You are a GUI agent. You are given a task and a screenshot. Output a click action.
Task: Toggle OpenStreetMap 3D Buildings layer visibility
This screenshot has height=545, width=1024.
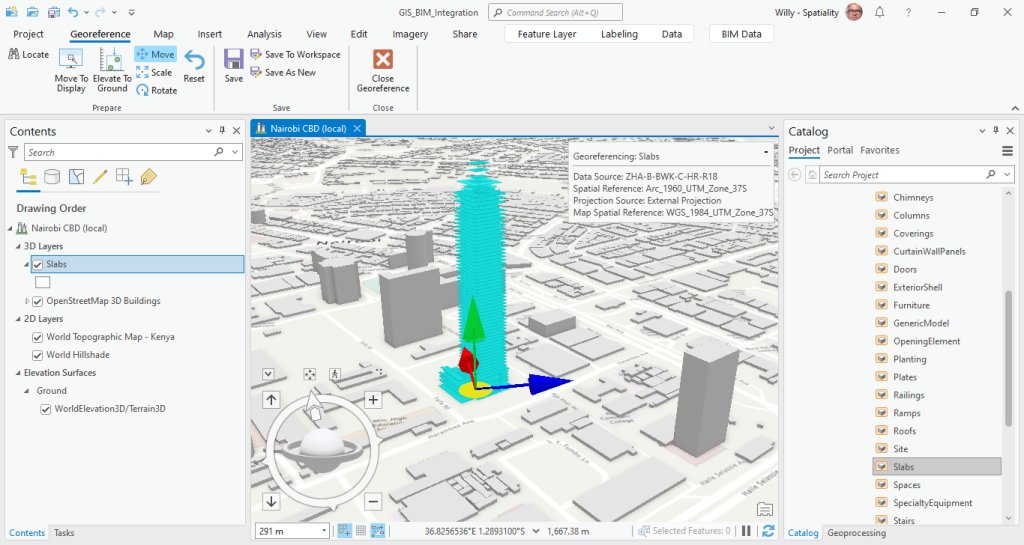click(37, 302)
